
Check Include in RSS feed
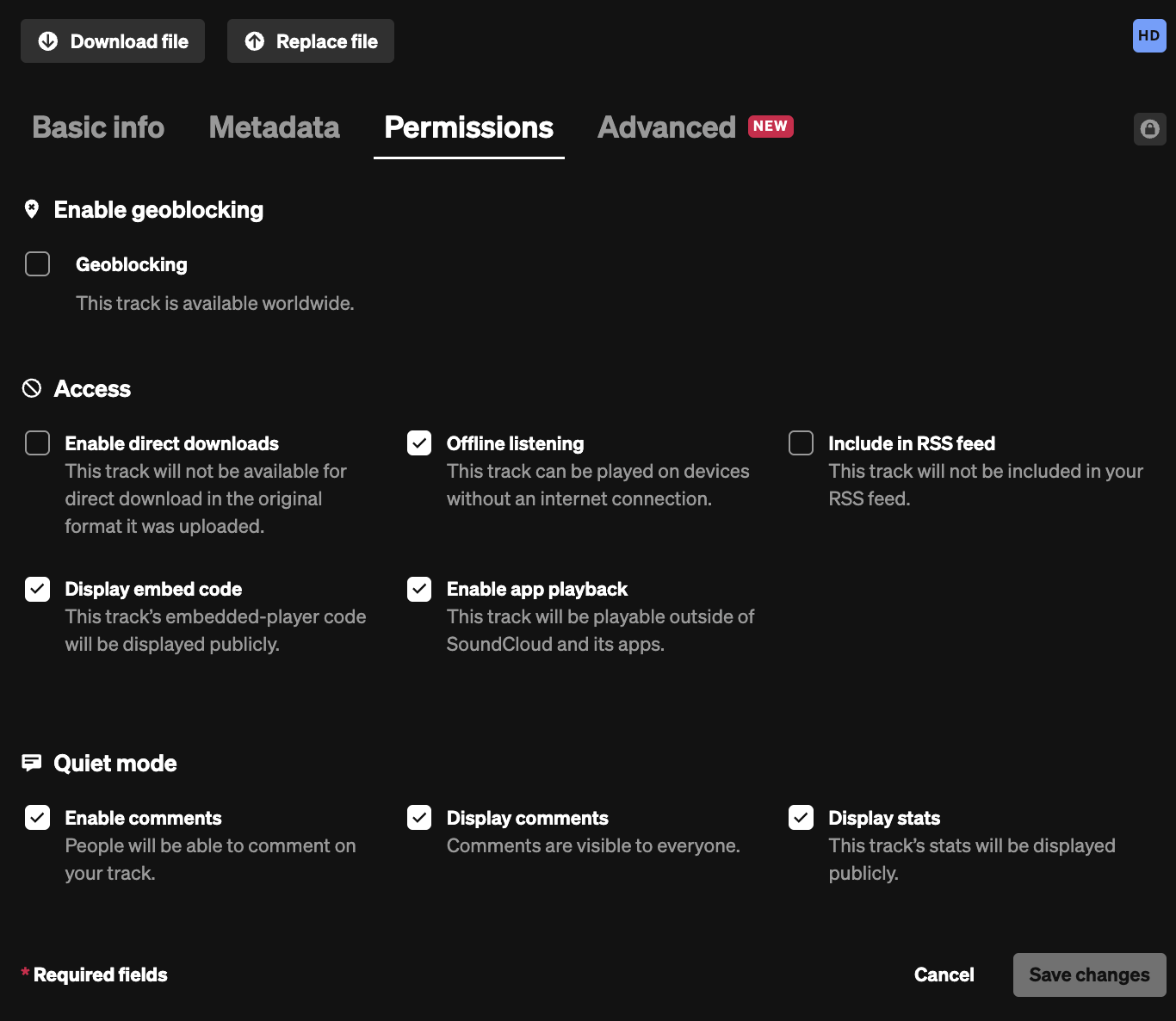tap(801, 443)
